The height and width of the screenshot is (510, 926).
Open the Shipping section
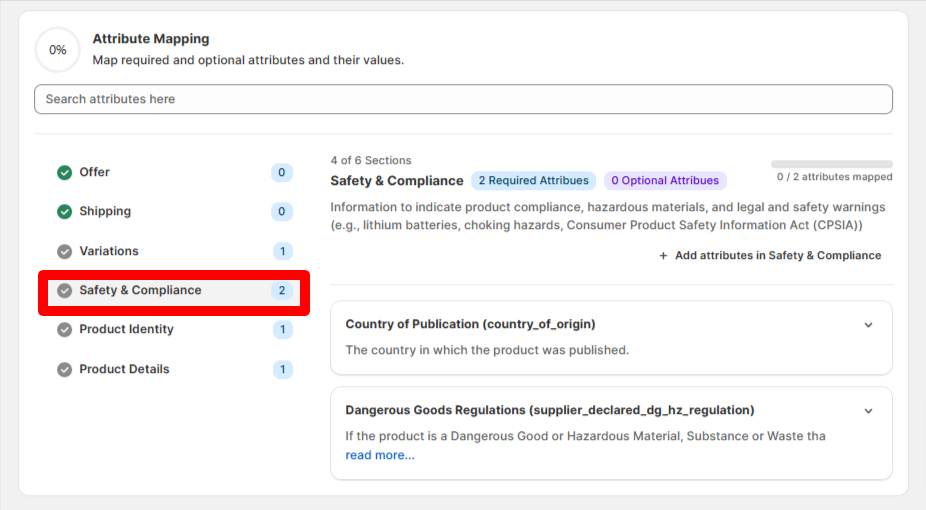(x=174, y=211)
